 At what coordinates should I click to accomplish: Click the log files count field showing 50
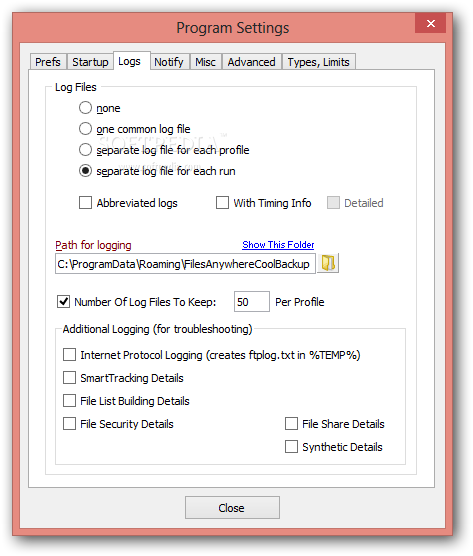click(x=251, y=302)
